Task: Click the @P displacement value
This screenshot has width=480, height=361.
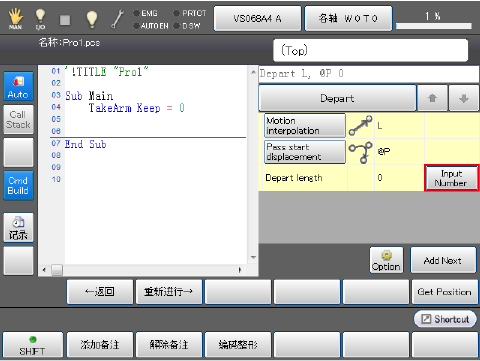Action: (384, 152)
